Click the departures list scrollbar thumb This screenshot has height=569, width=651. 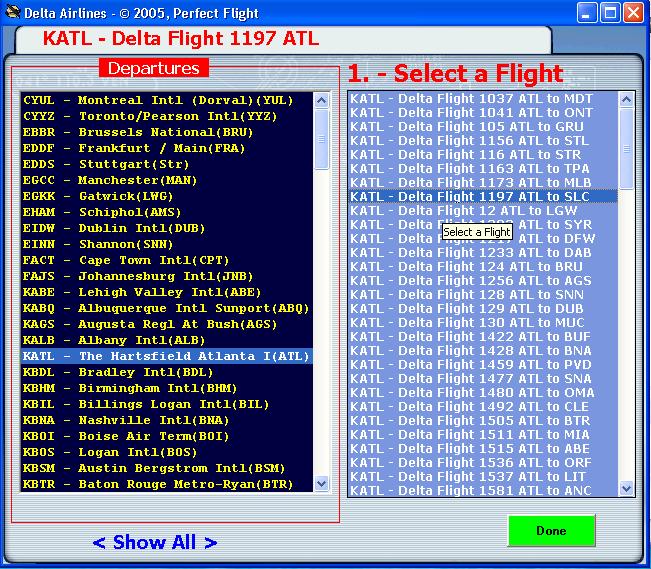tap(322, 139)
